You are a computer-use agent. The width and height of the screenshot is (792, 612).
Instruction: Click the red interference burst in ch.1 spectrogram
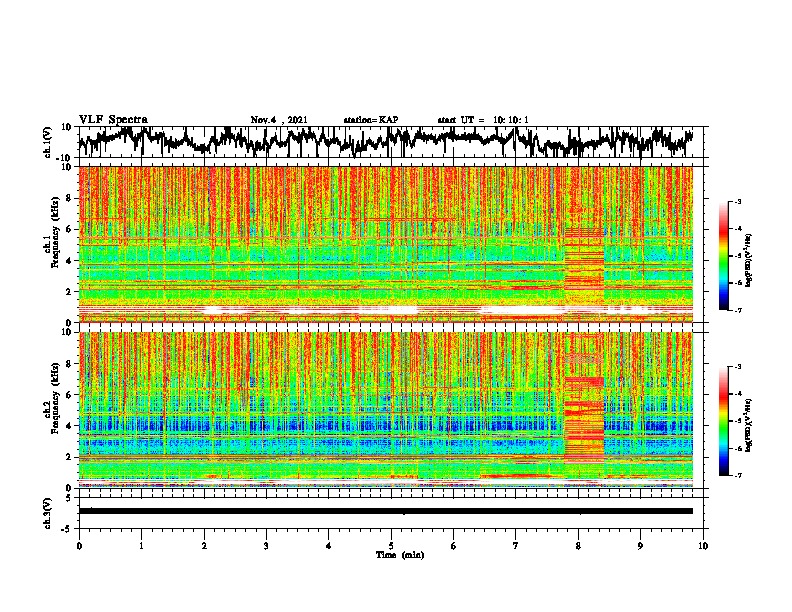[x=584, y=265]
